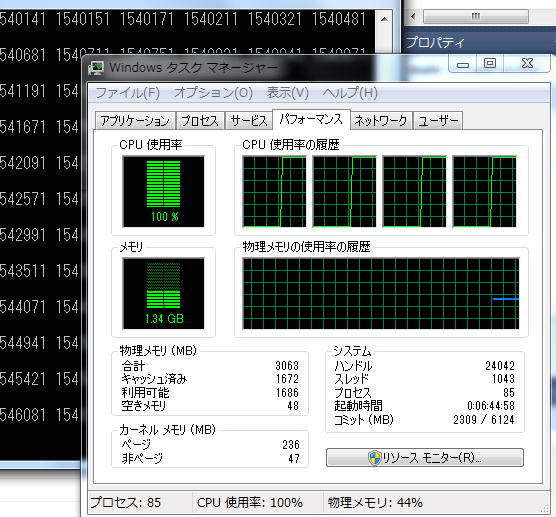Close the Task Manager window
This screenshot has height=517, width=556.
click(527, 63)
